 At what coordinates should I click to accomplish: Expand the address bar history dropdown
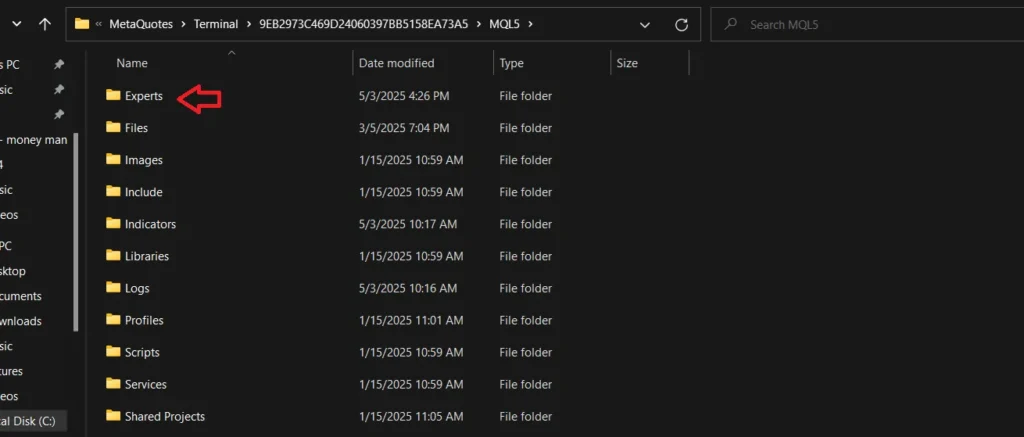pos(645,25)
